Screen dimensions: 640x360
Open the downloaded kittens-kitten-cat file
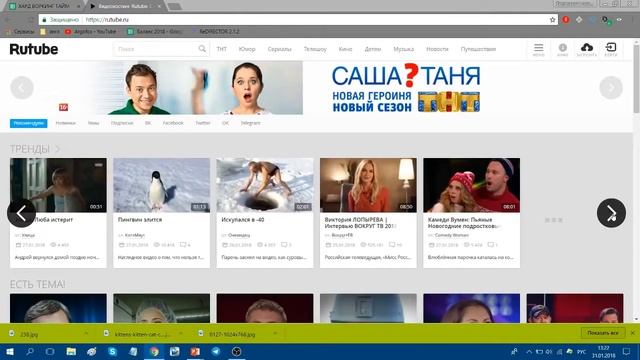pyautogui.click(x=139, y=334)
